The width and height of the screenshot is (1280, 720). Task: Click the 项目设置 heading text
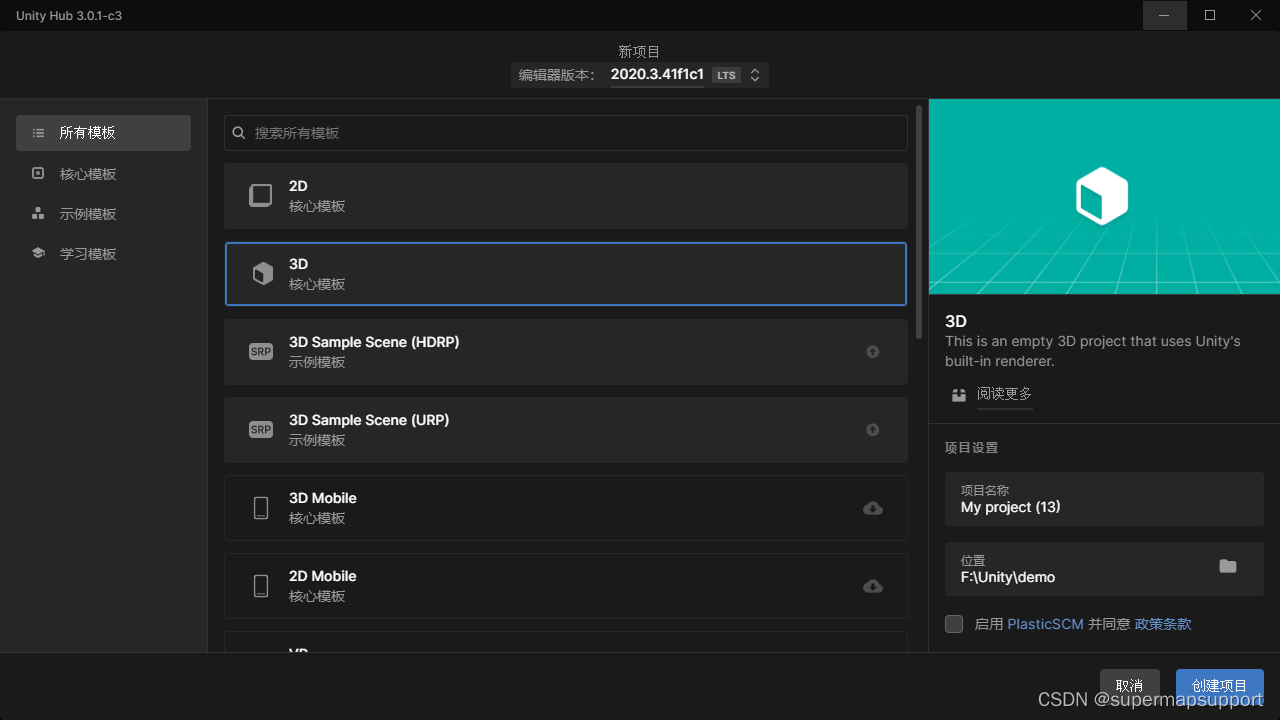(971, 448)
